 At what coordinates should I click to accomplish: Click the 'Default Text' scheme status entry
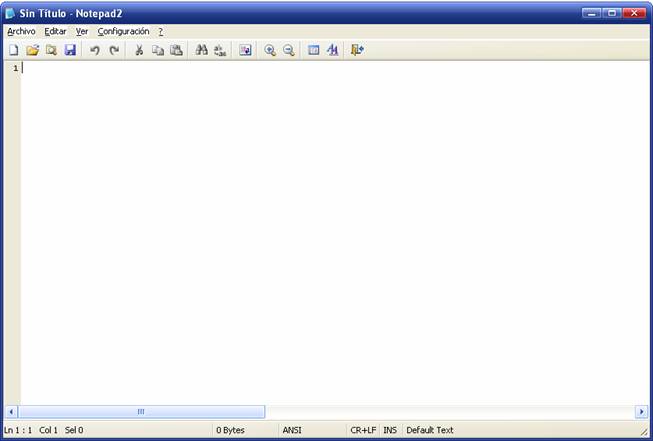[430, 430]
